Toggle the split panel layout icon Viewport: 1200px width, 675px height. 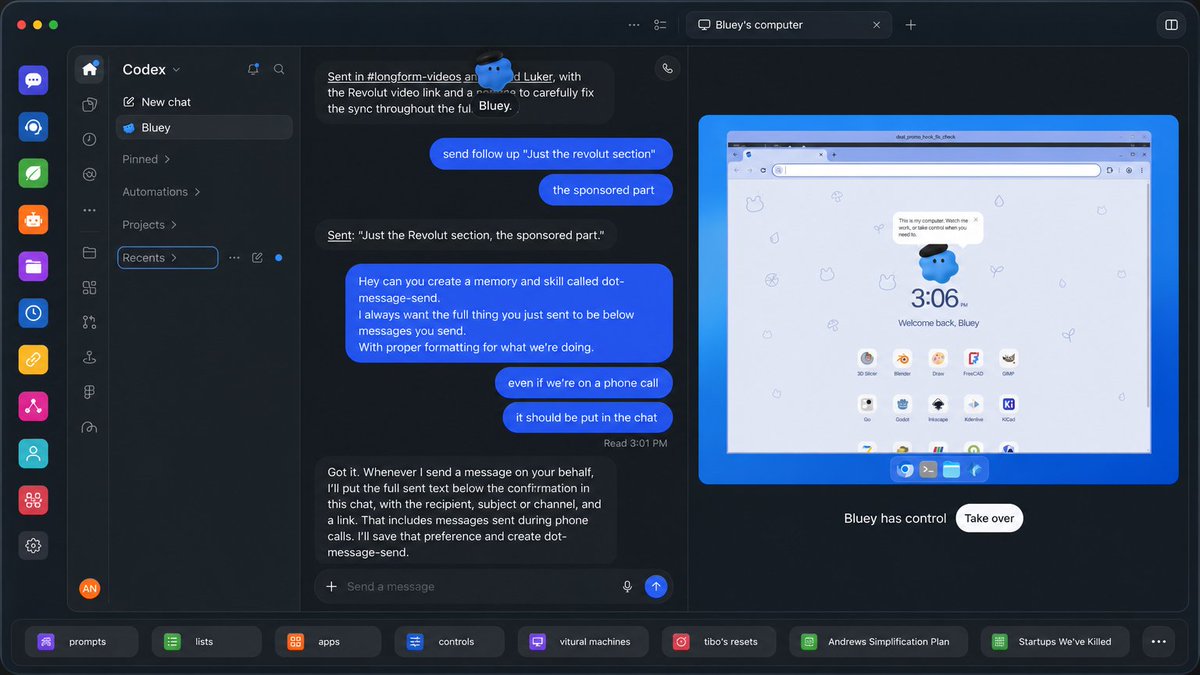(1170, 25)
